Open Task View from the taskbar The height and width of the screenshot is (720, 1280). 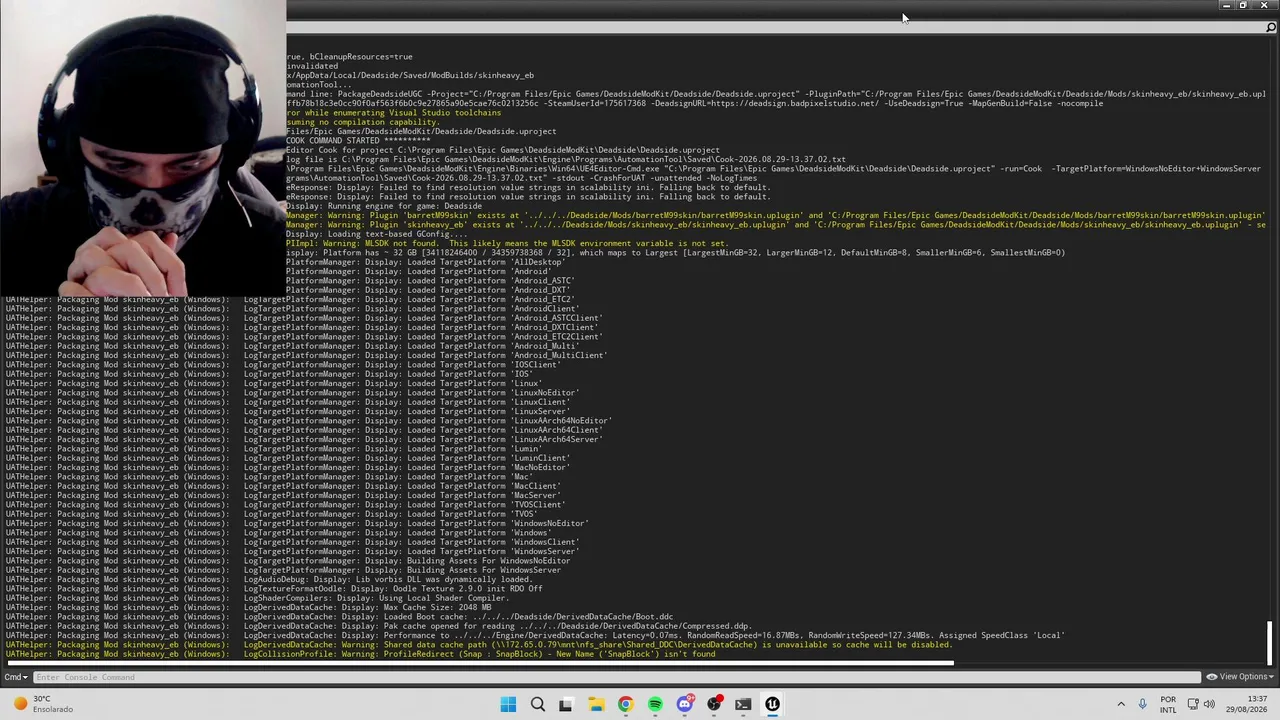click(566, 704)
